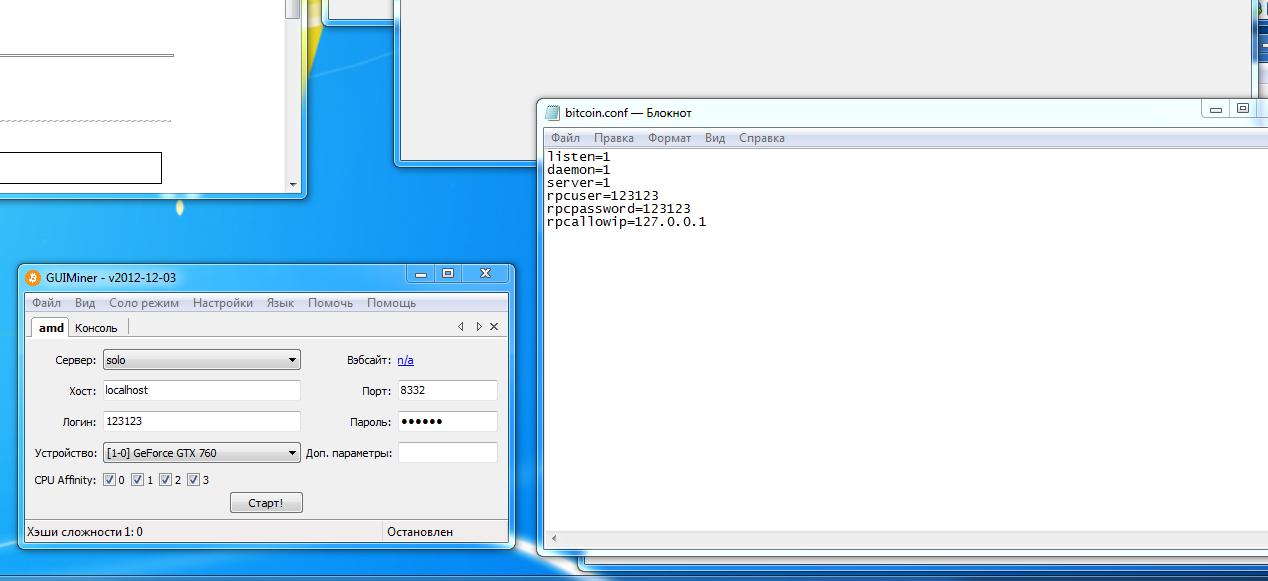Switch to the Консоль tab

click(96, 328)
